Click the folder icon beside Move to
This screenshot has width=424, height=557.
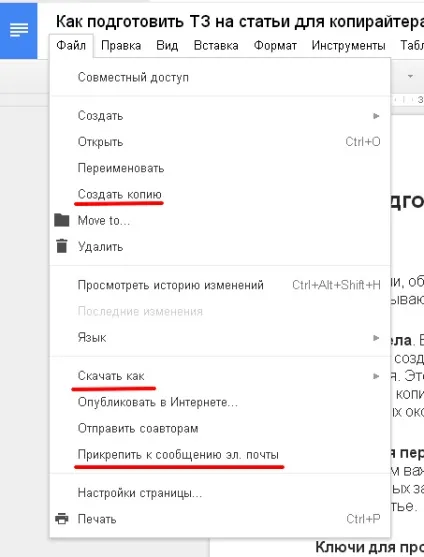point(62,220)
